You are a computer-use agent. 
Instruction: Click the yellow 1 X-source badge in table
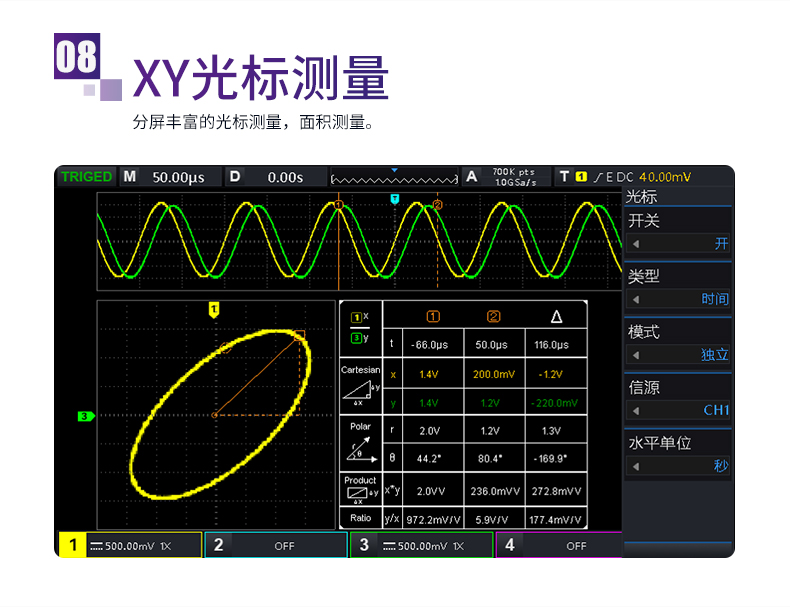click(x=356, y=317)
